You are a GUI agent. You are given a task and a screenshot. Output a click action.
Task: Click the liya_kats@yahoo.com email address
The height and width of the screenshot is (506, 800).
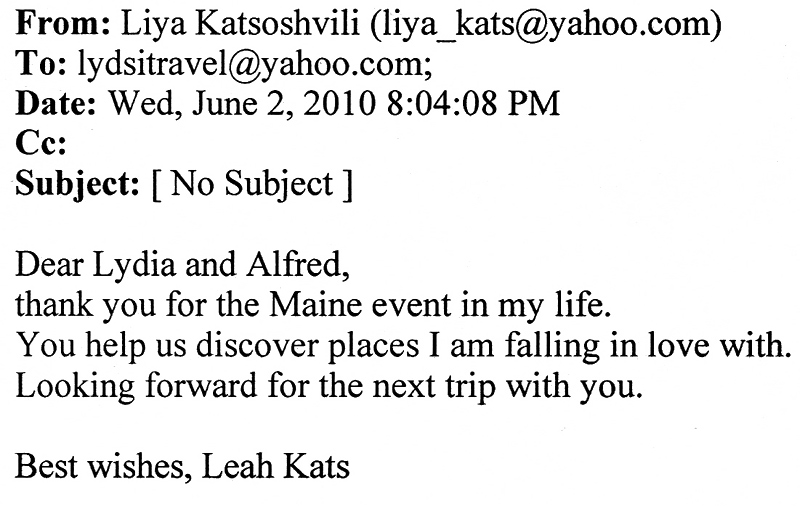544,26
